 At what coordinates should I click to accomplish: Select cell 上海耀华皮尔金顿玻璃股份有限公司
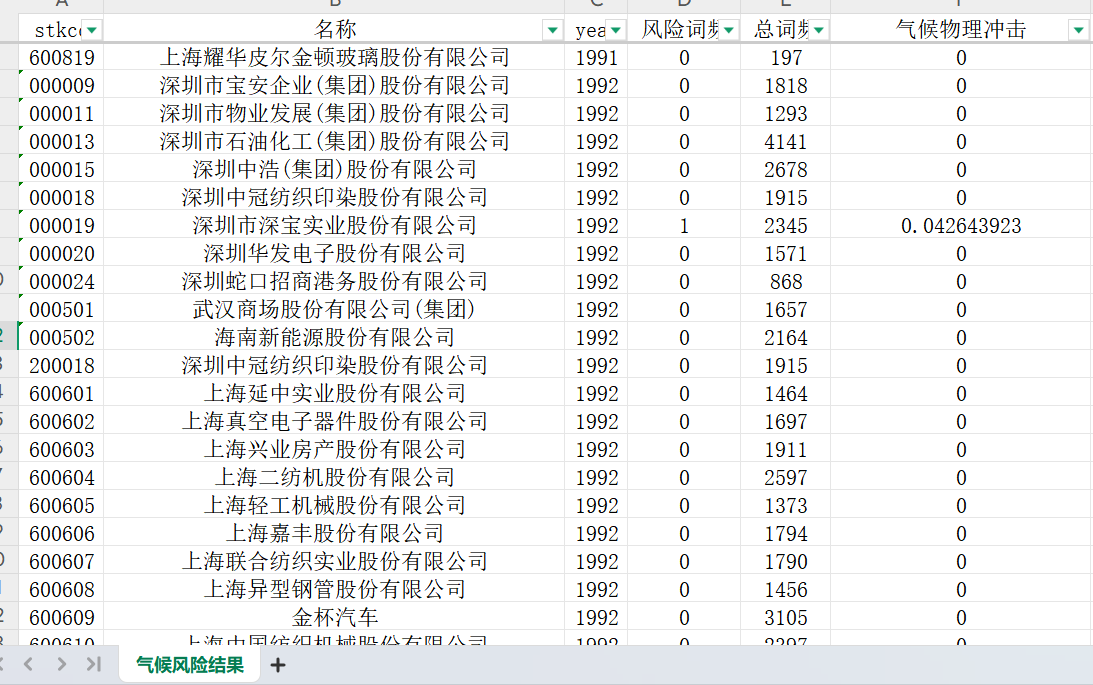coord(334,57)
